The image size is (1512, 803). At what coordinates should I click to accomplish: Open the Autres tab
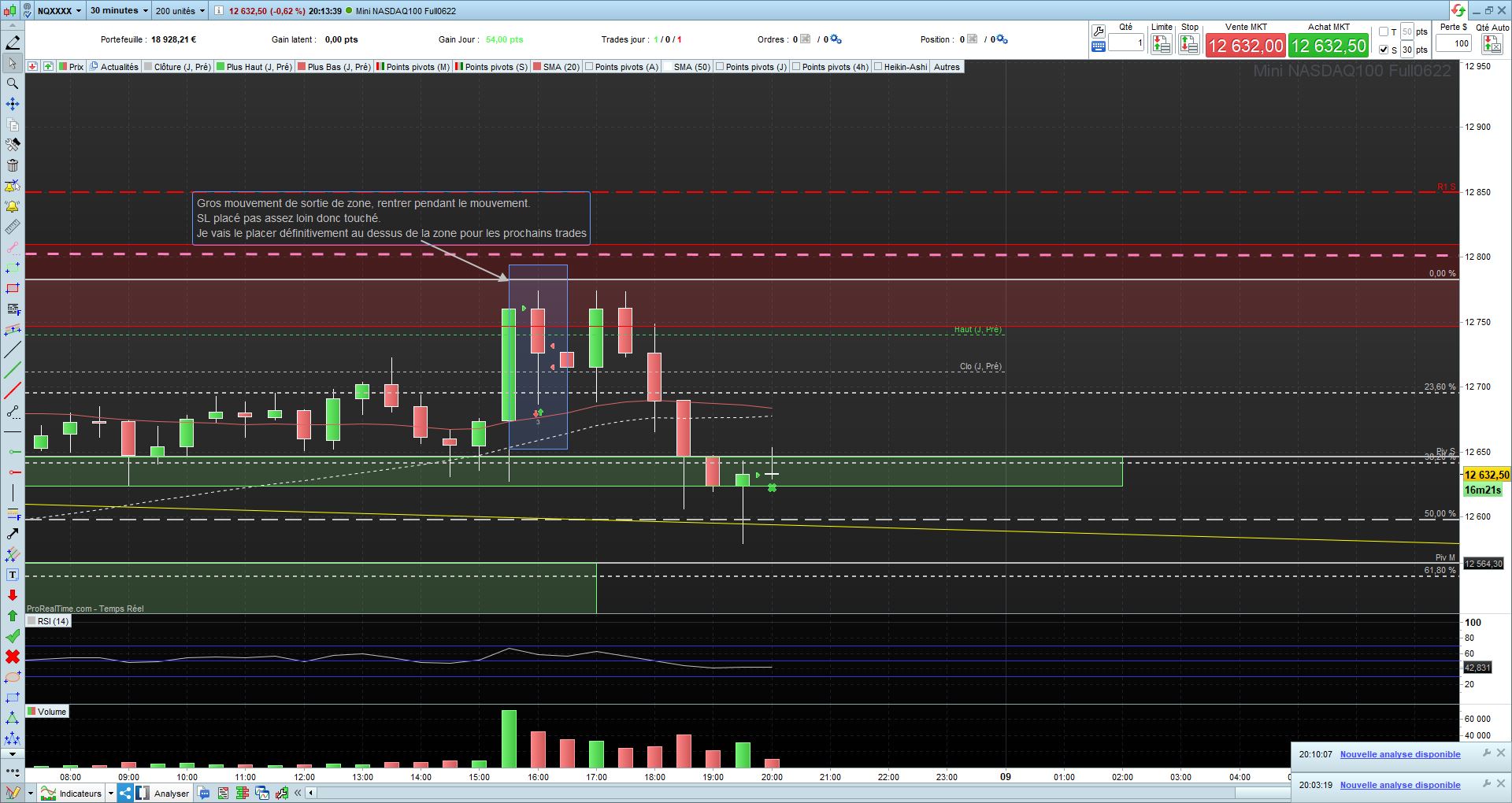[947, 67]
